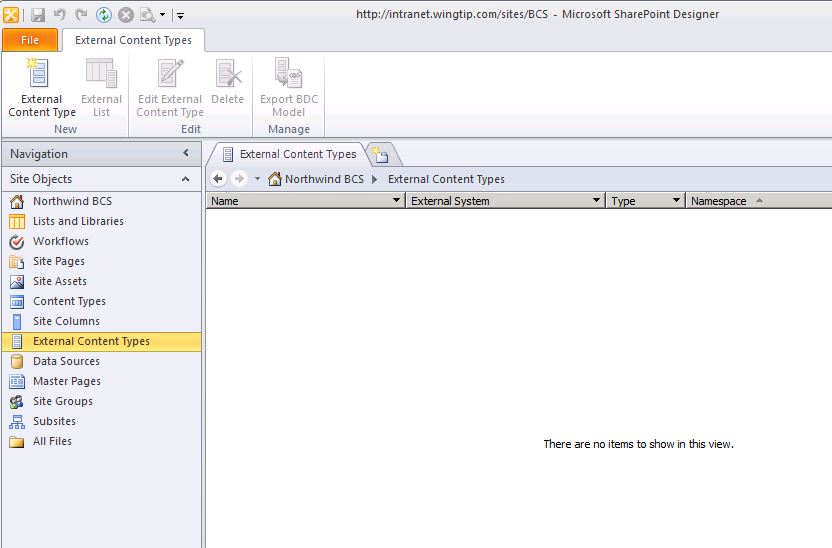Open Site Groups
832x548 pixels.
pos(102,402)
